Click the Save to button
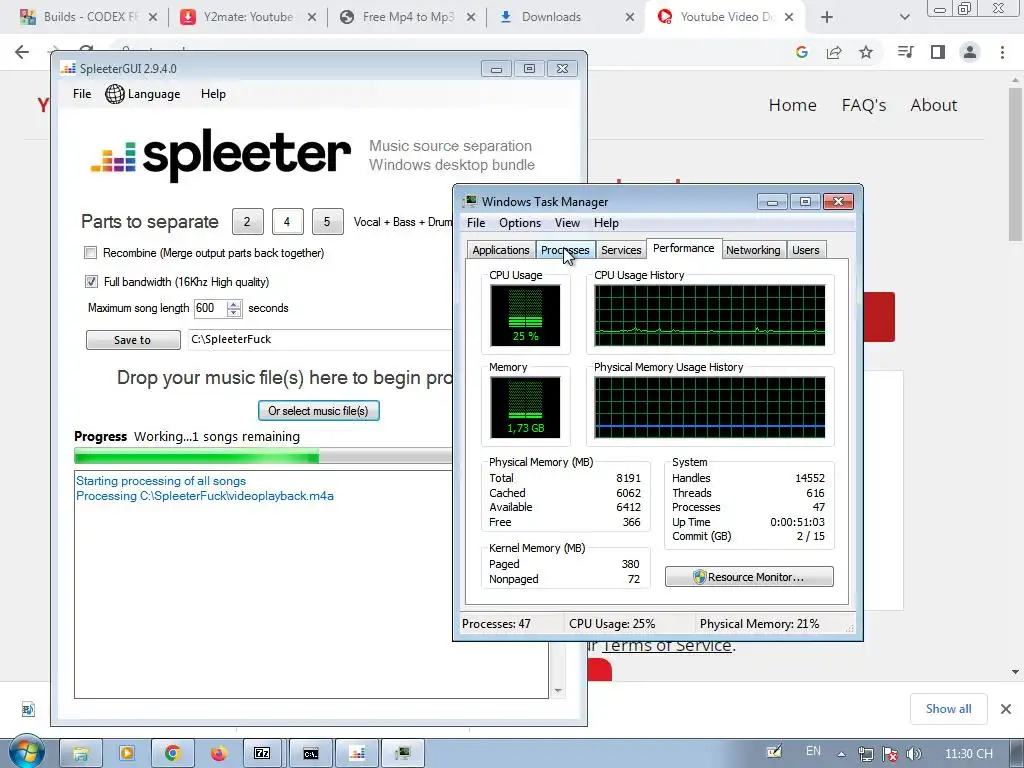Viewport: 1024px width, 768px height. (x=133, y=340)
